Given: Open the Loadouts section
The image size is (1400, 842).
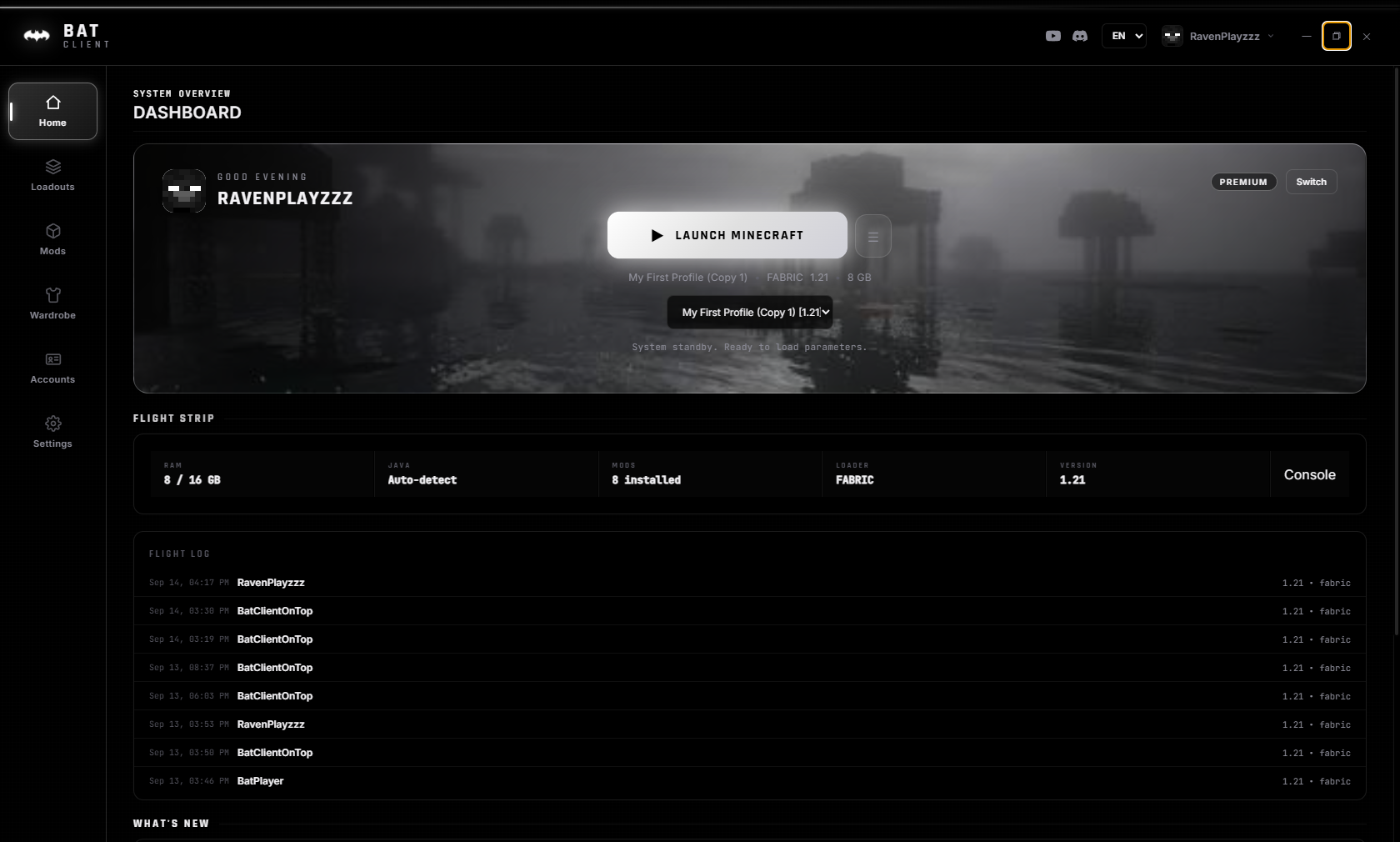Looking at the screenshot, I should pos(52,175).
